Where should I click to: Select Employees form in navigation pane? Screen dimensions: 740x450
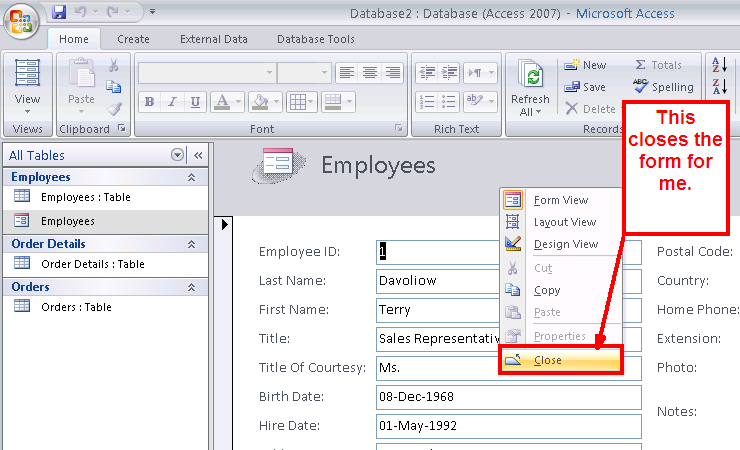point(106,221)
